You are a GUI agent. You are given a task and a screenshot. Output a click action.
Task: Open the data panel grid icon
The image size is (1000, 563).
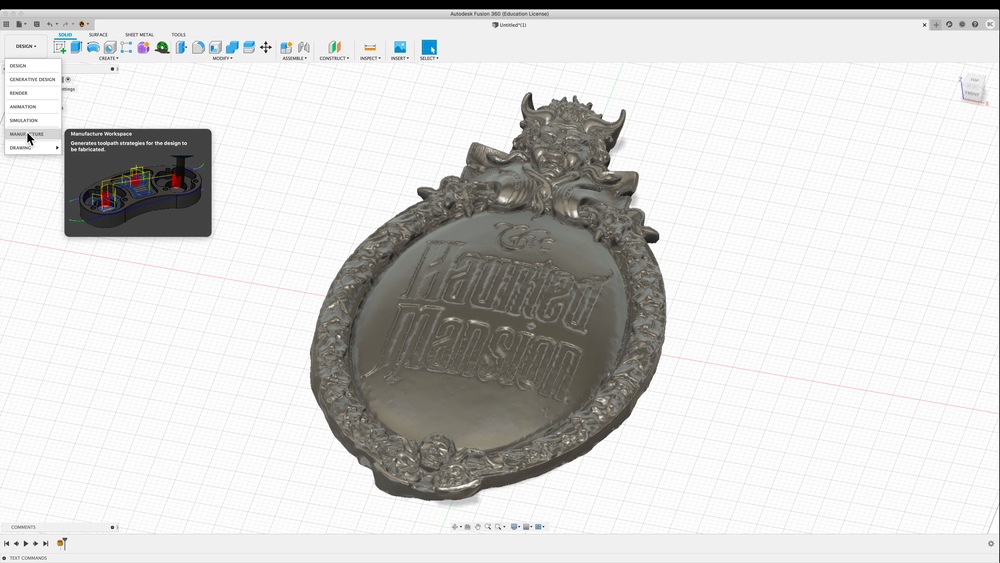tap(6, 24)
